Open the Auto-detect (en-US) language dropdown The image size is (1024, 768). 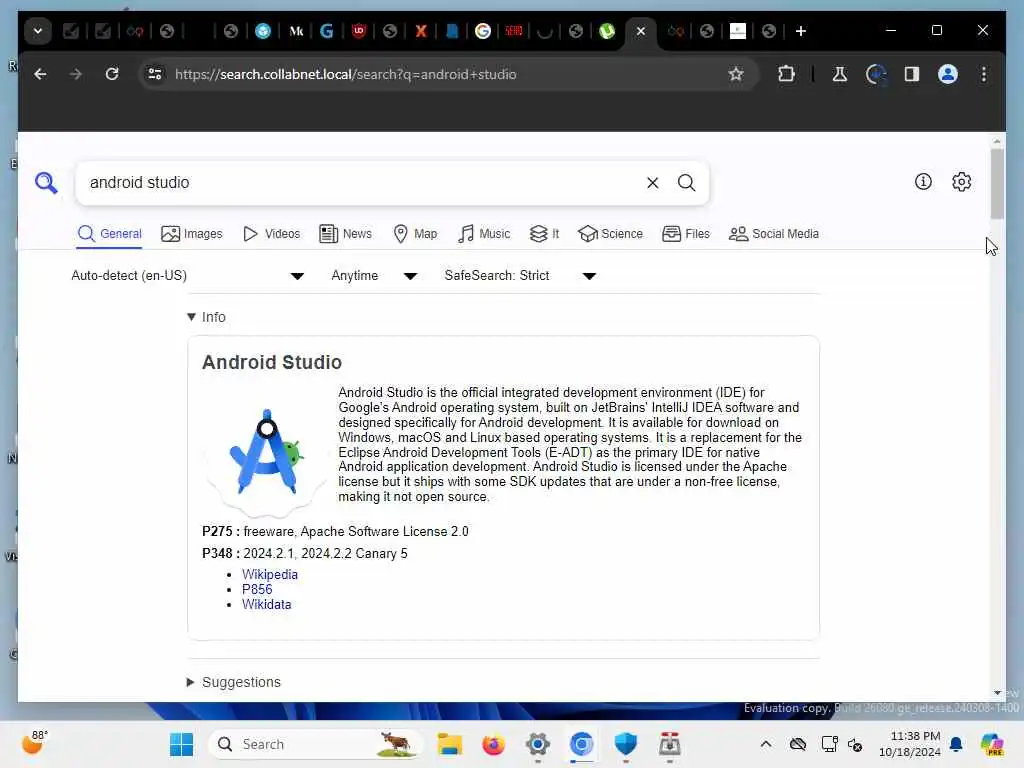tap(188, 276)
